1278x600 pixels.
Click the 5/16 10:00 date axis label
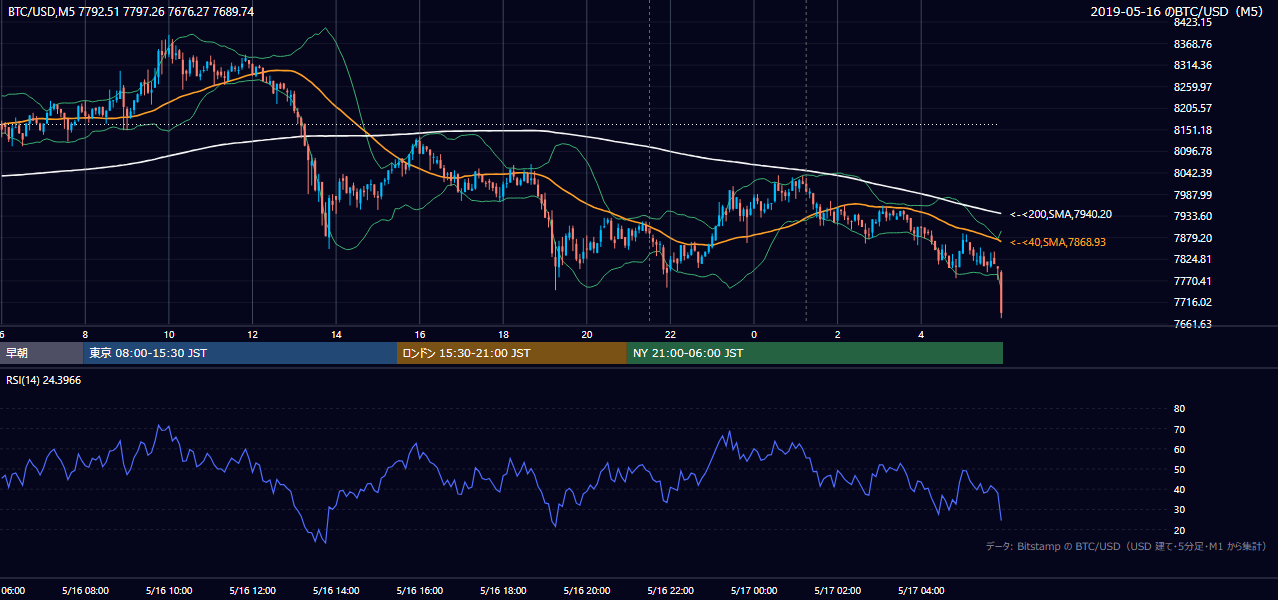pyautogui.click(x=168, y=590)
